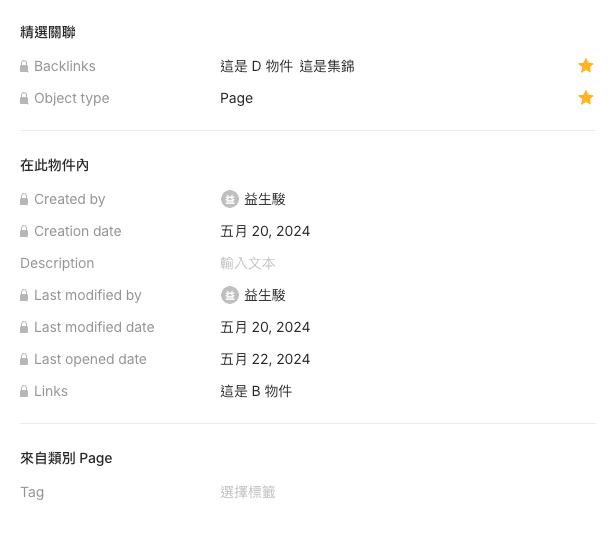
Task: Unstar the Object type relation
Action: coord(586,98)
